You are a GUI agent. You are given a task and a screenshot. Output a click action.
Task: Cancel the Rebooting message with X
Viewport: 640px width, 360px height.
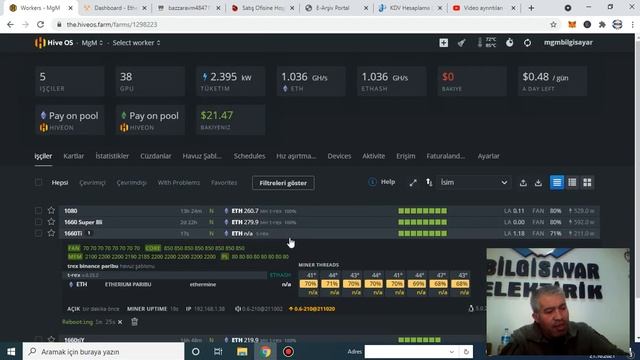(120, 322)
